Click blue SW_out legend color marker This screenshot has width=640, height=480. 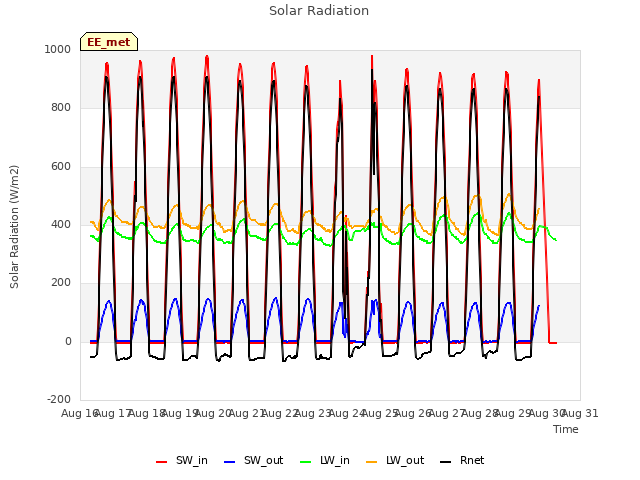(230, 462)
